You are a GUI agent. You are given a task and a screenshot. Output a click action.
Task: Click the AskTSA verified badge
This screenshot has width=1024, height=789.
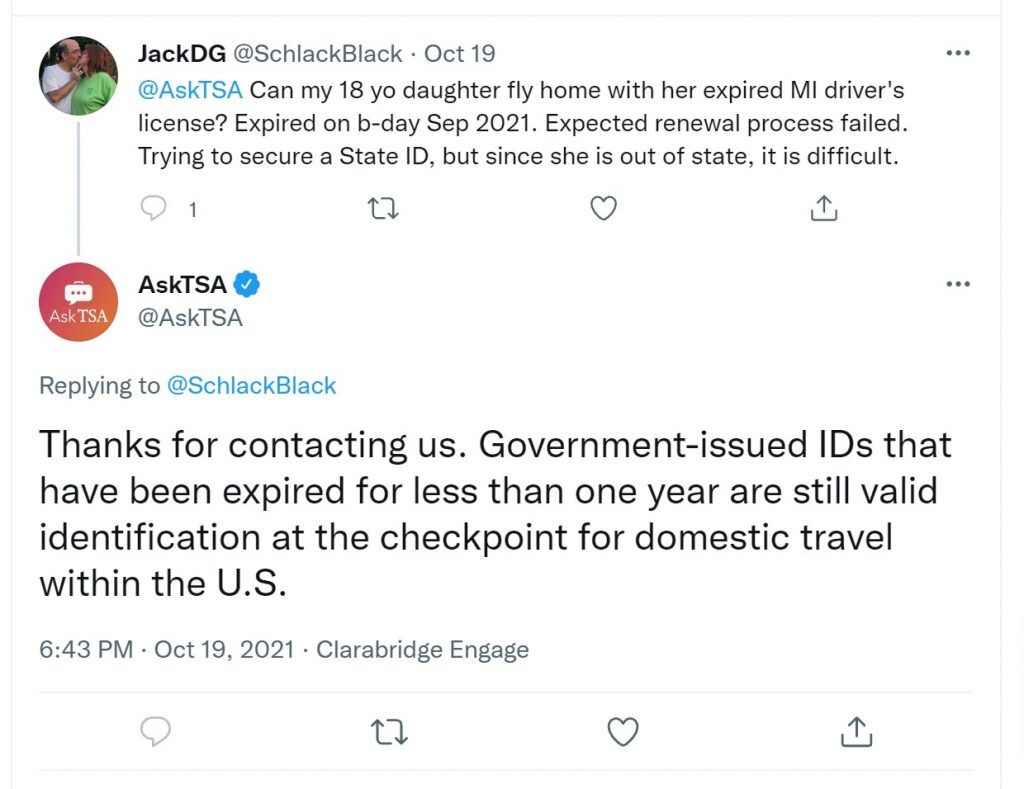point(247,284)
